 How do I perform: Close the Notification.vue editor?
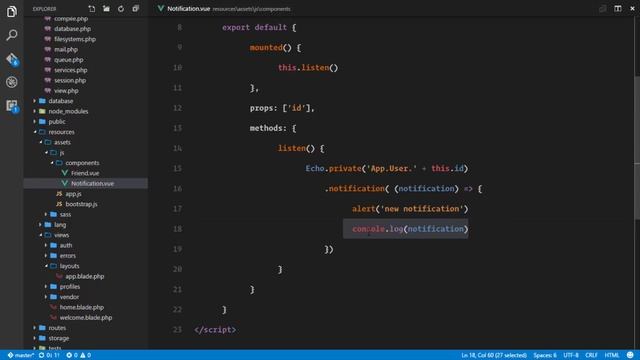click(x=632, y=9)
